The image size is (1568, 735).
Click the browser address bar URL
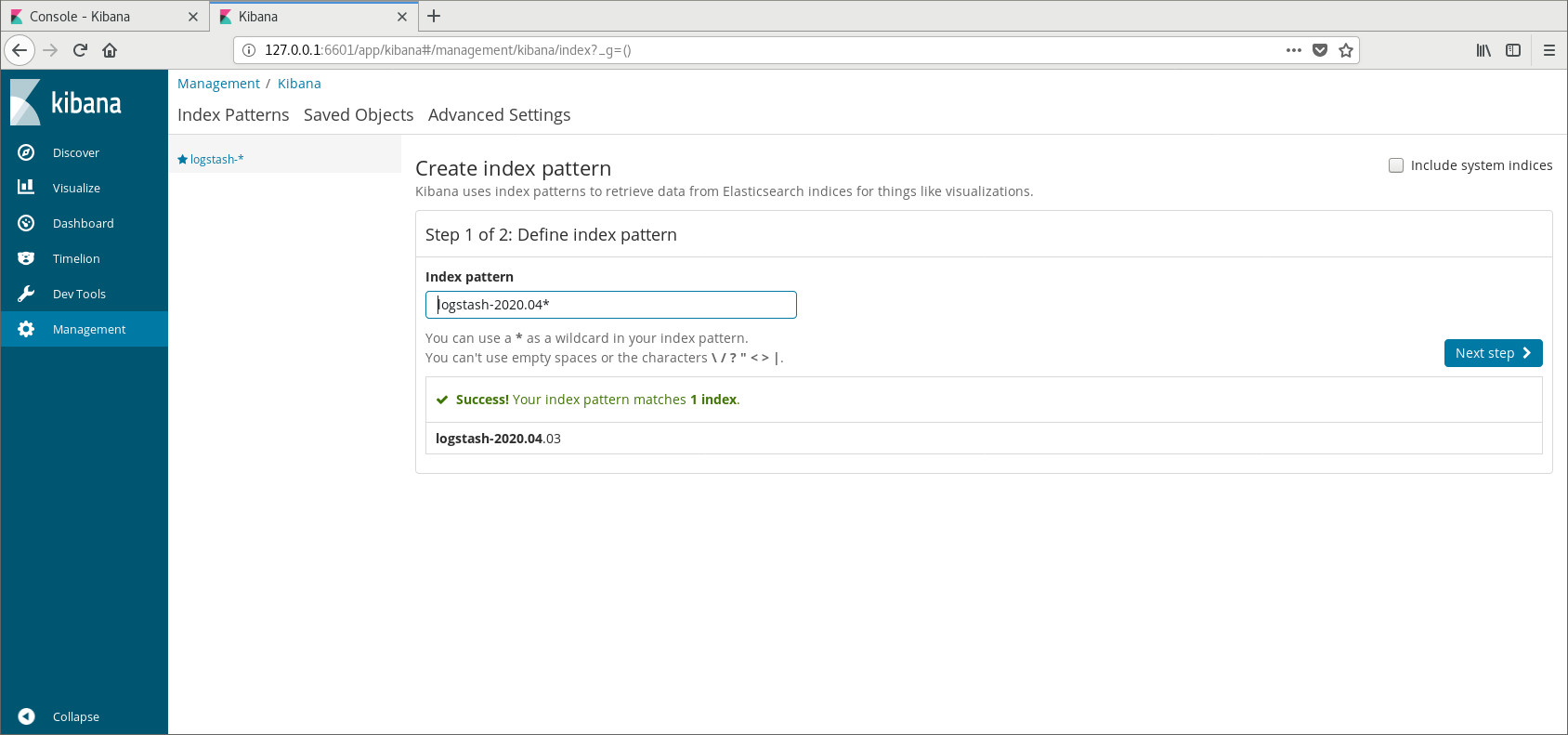(448, 50)
